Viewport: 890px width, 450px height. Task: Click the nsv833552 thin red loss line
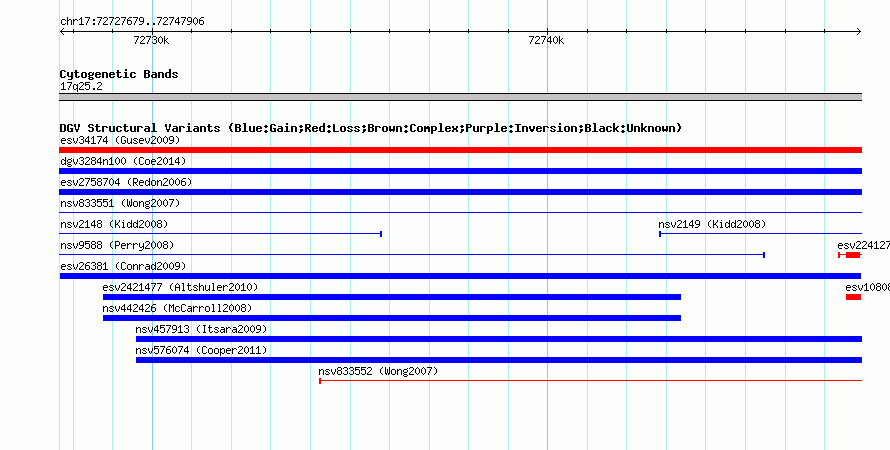[590, 381]
